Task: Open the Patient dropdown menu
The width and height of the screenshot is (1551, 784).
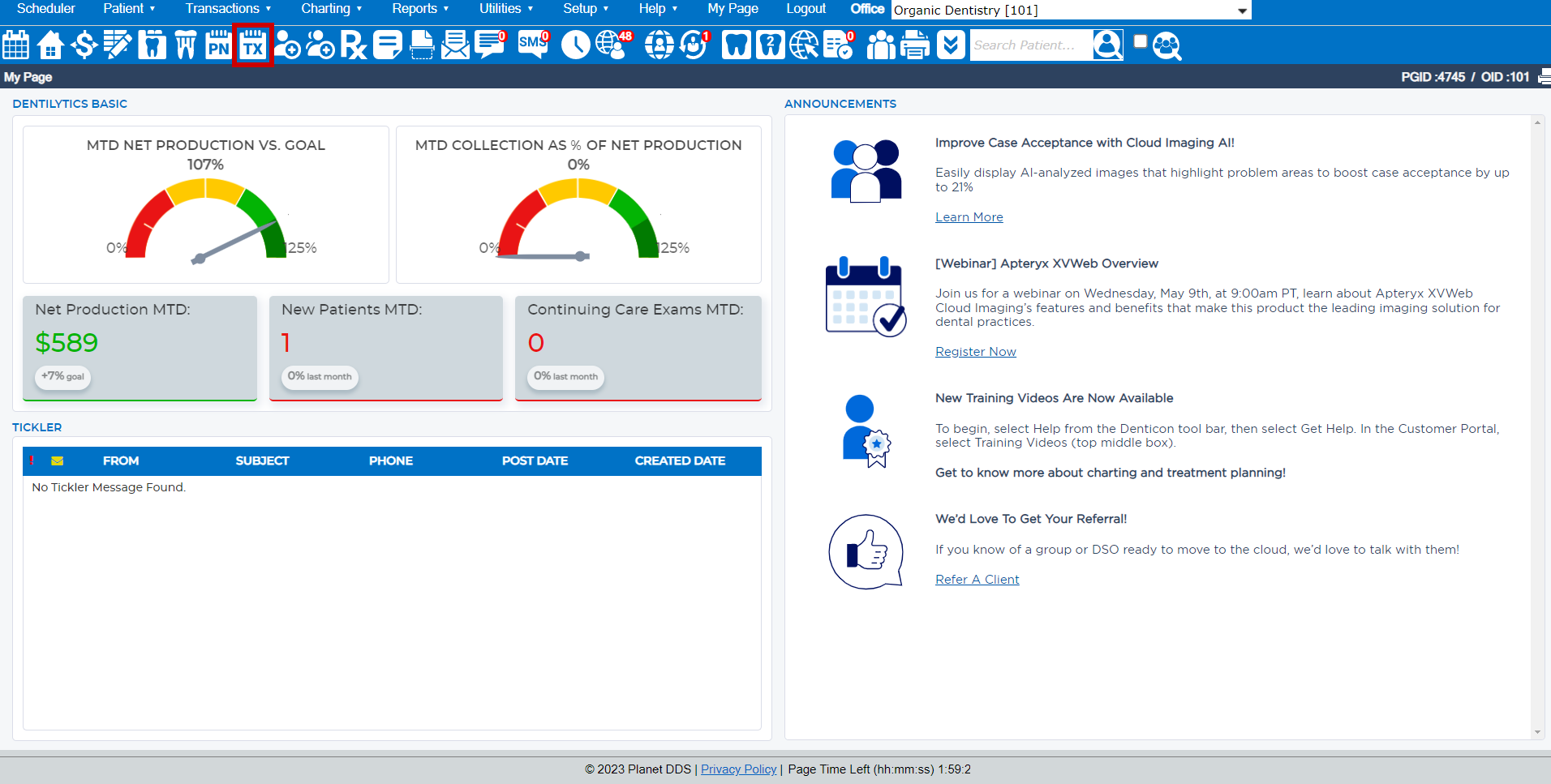Action: 129,9
